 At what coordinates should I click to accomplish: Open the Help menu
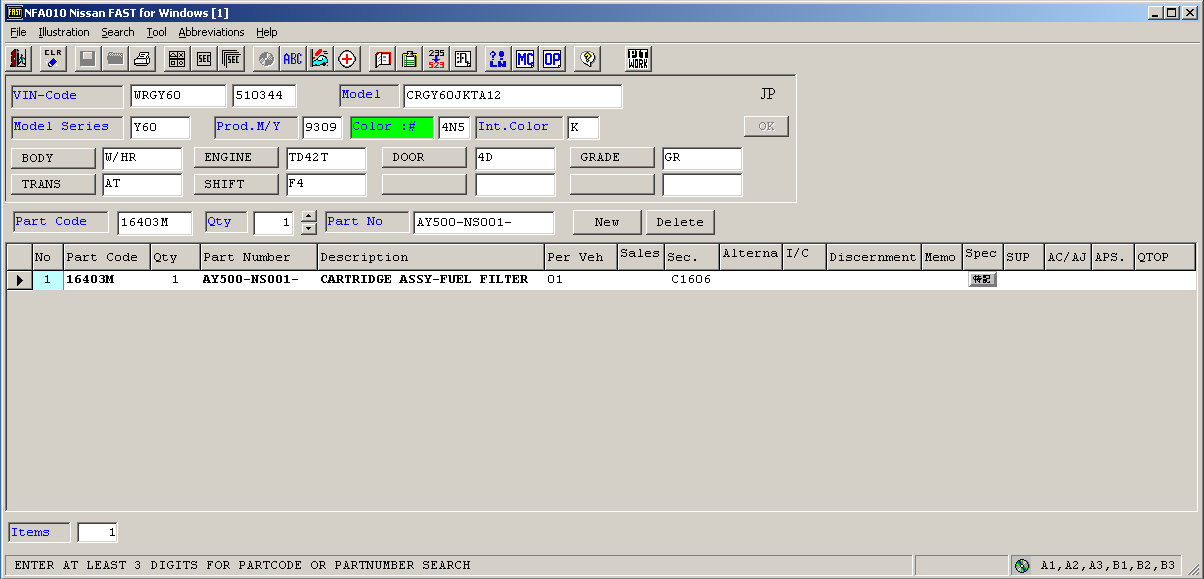click(267, 32)
